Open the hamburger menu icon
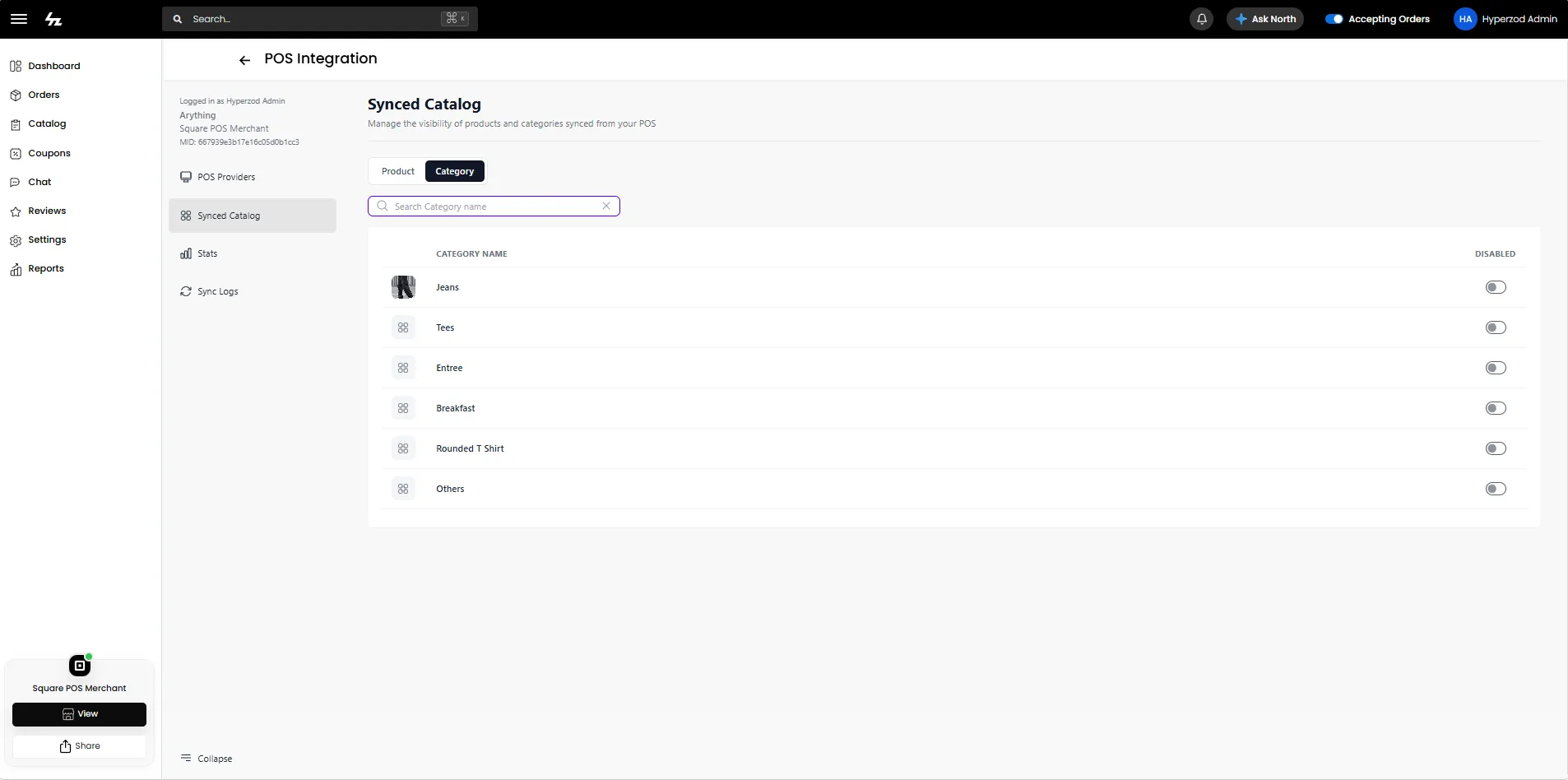Screen dimensions: 1568x780 (x=18, y=19)
